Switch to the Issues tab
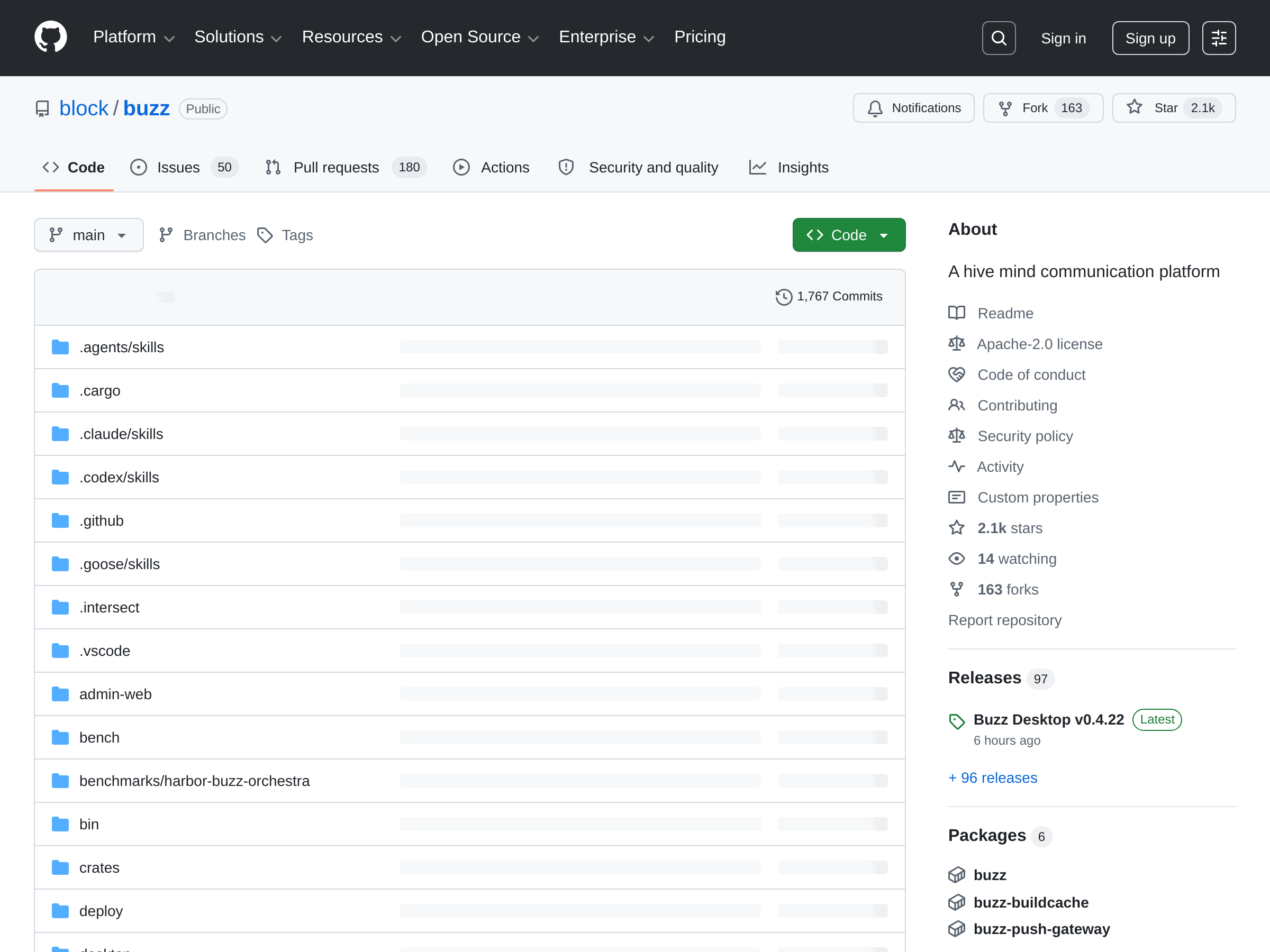This screenshot has width=1270, height=952. (x=184, y=168)
